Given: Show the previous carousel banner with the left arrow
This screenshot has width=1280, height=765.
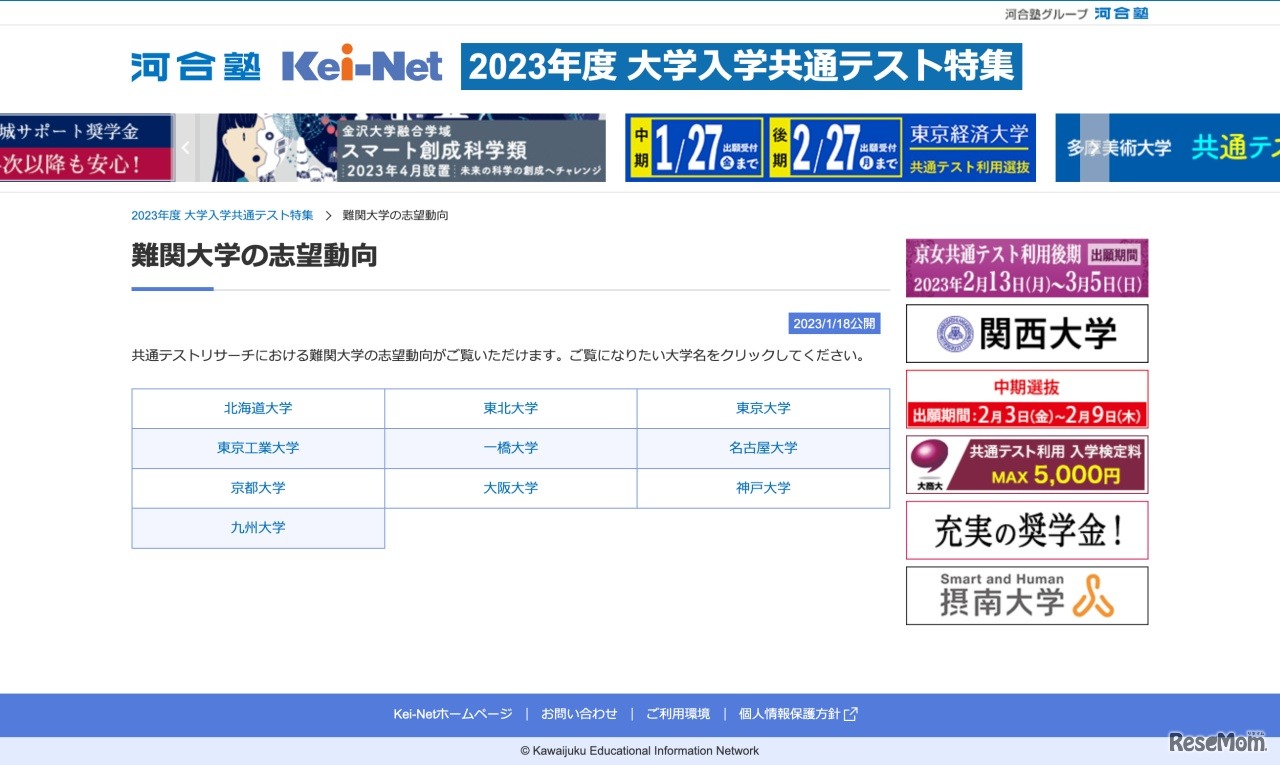Looking at the screenshot, I should (x=185, y=148).
